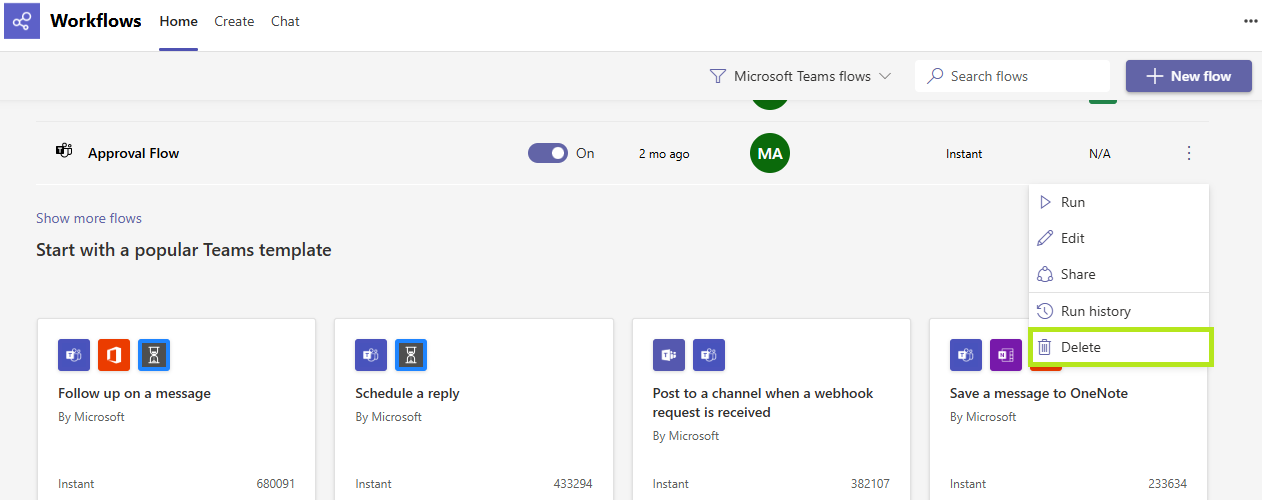Open the top-right ellipsis more options
The height and width of the screenshot is (500, 1262).
pyautogui.click(x=1250, y=21)
